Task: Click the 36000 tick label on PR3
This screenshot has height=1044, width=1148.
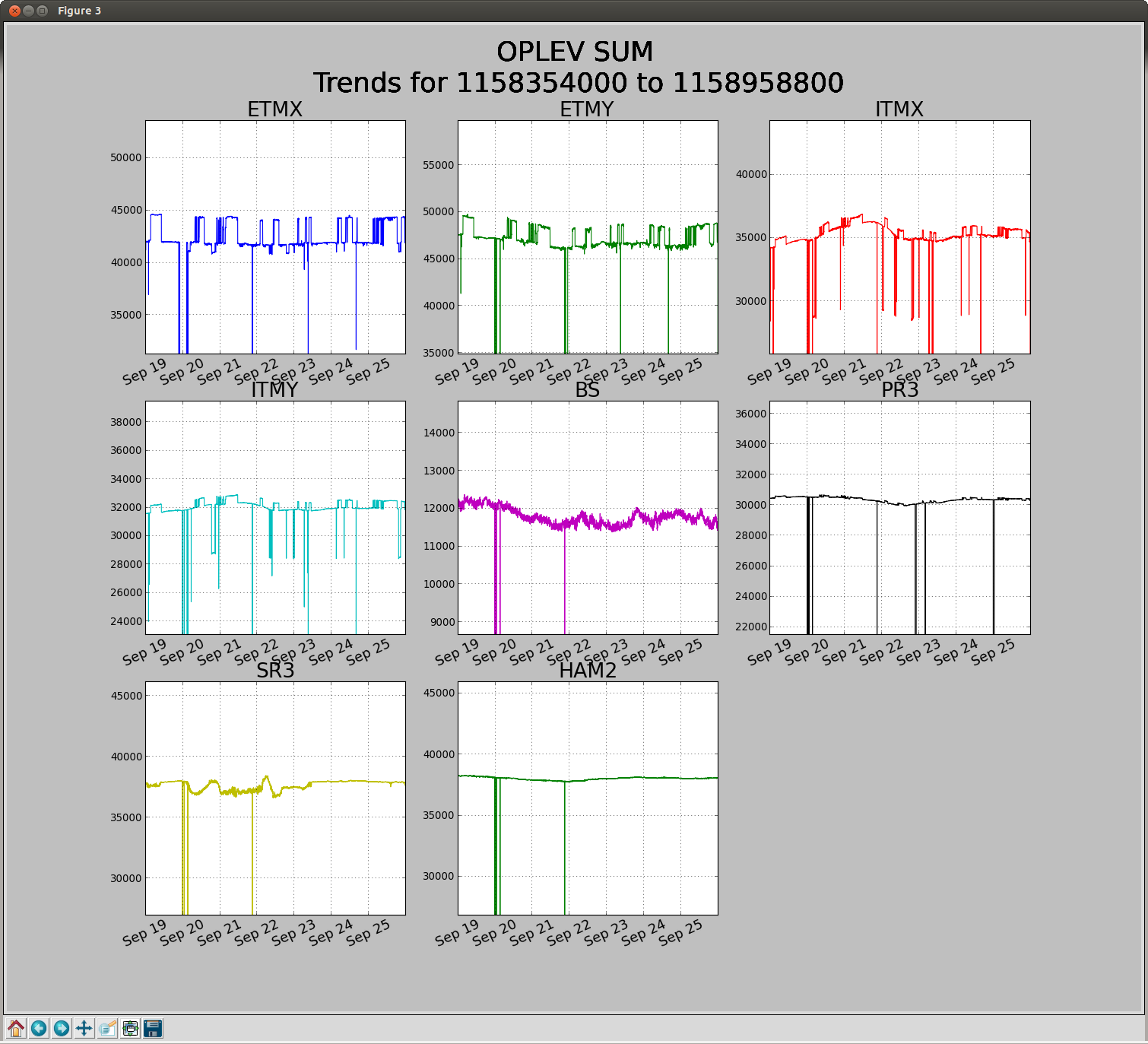Action: [x=751, y=414]
